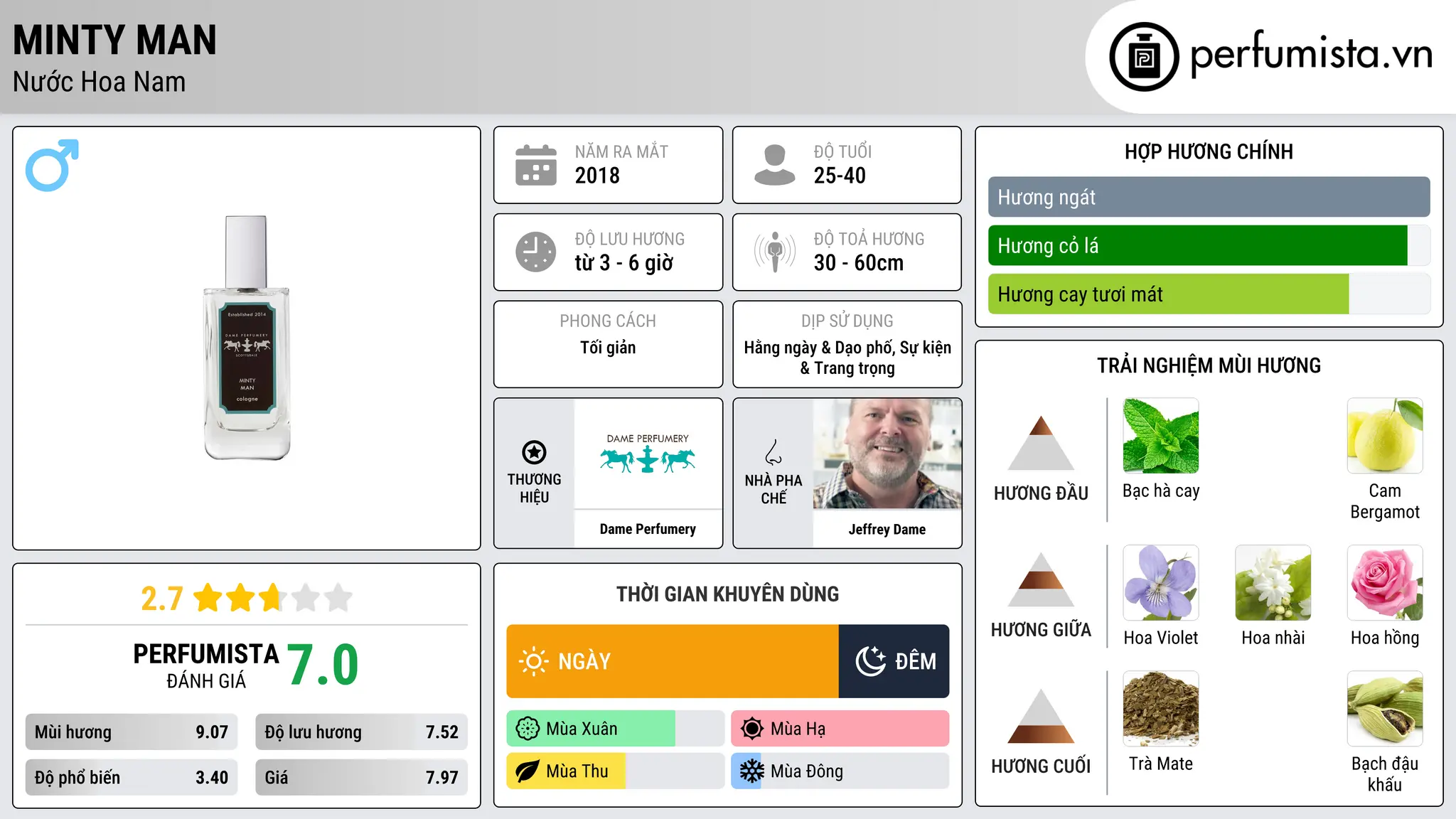
Task: Click the perfumista.vn site name text
Action: click(1311, 54)
